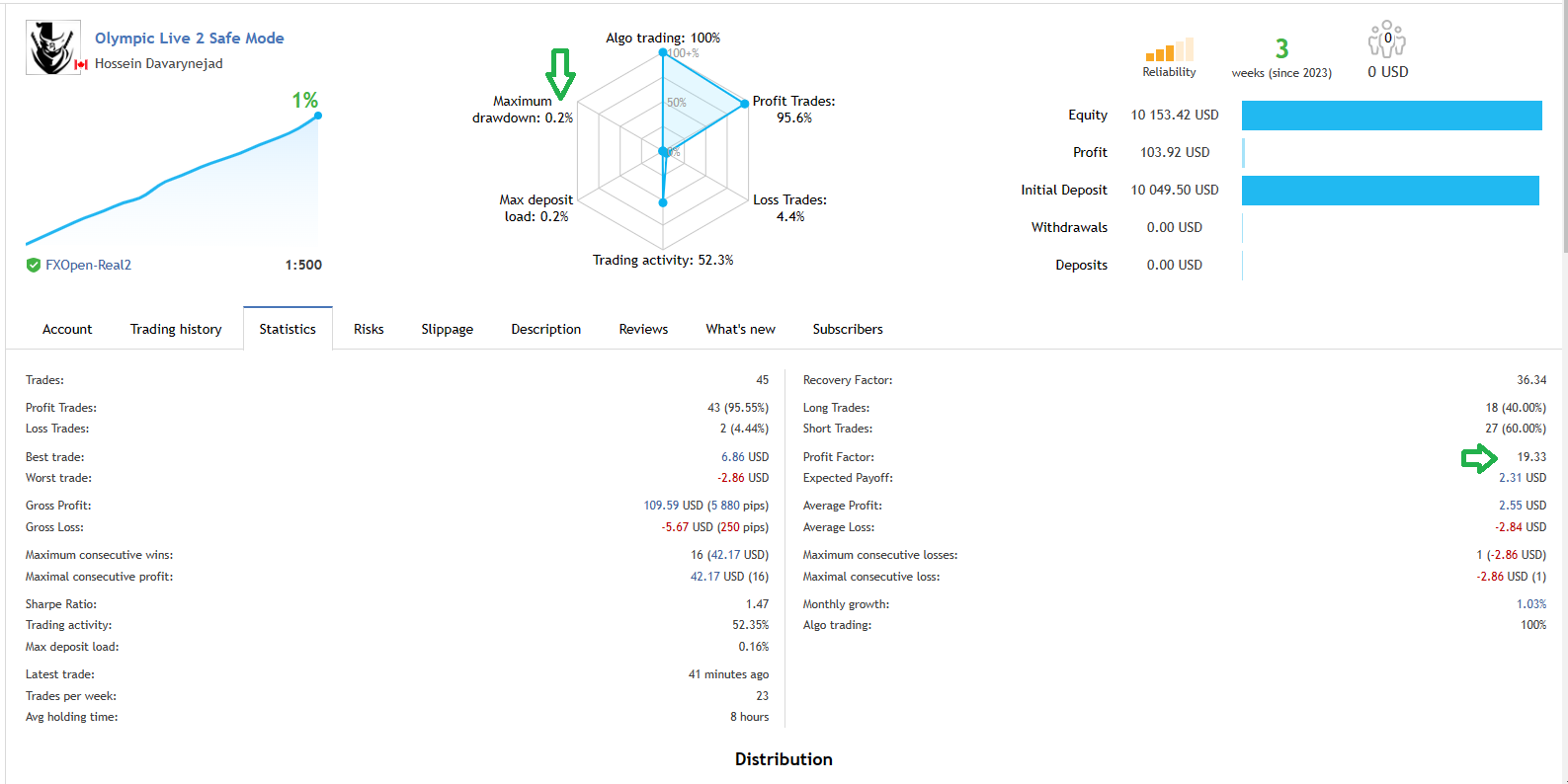View the Subscribers tab

tap(848, 329)
